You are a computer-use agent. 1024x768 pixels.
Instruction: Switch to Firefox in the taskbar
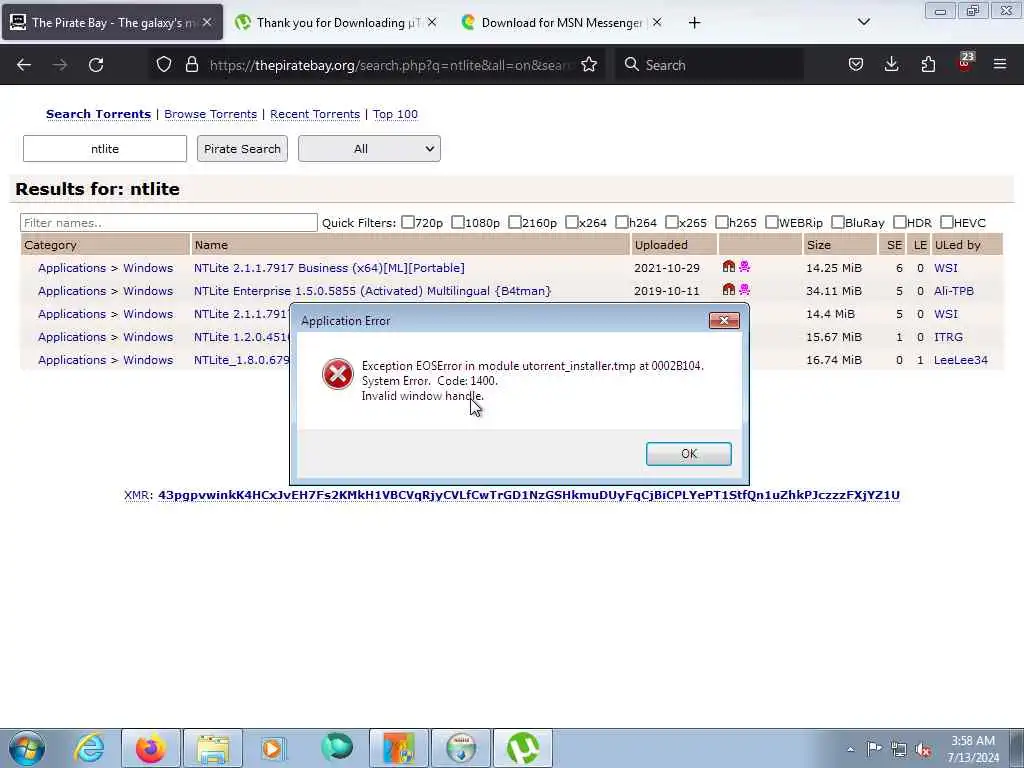tap(150, 748)
